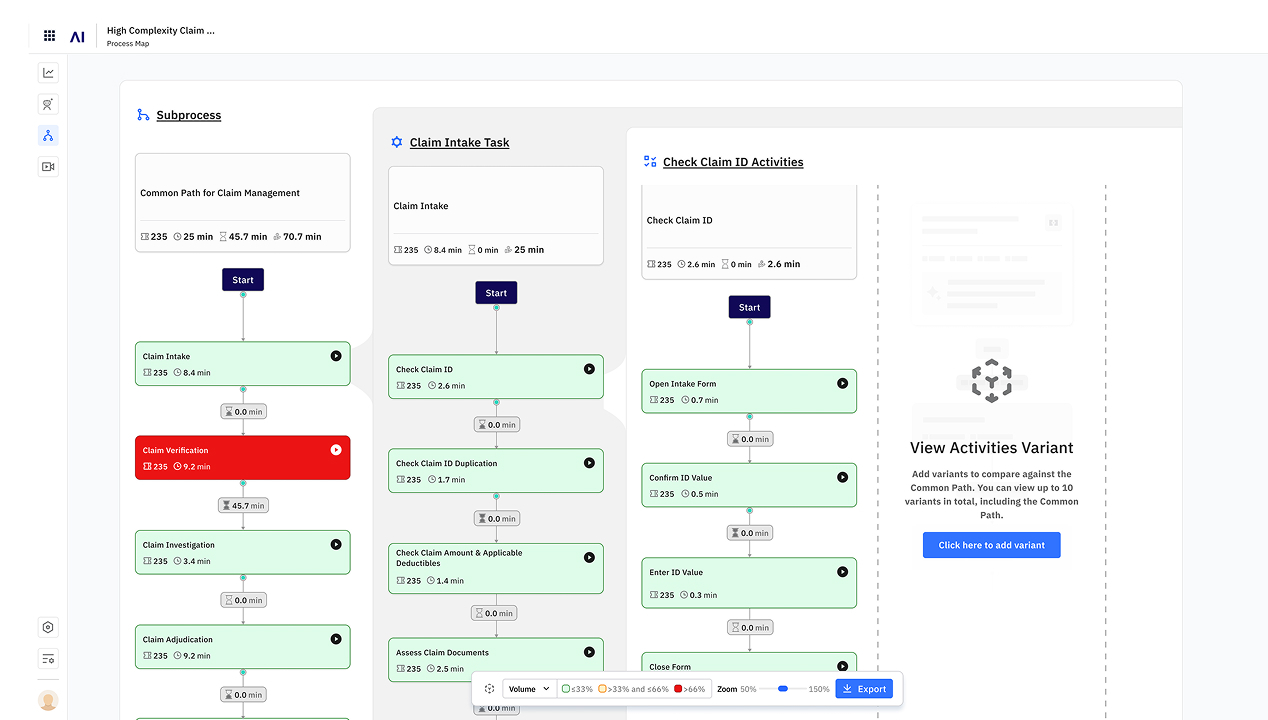Click the recenter map icon beside Volume
This screenshot has width=1268, height=720.
point(489,689)
